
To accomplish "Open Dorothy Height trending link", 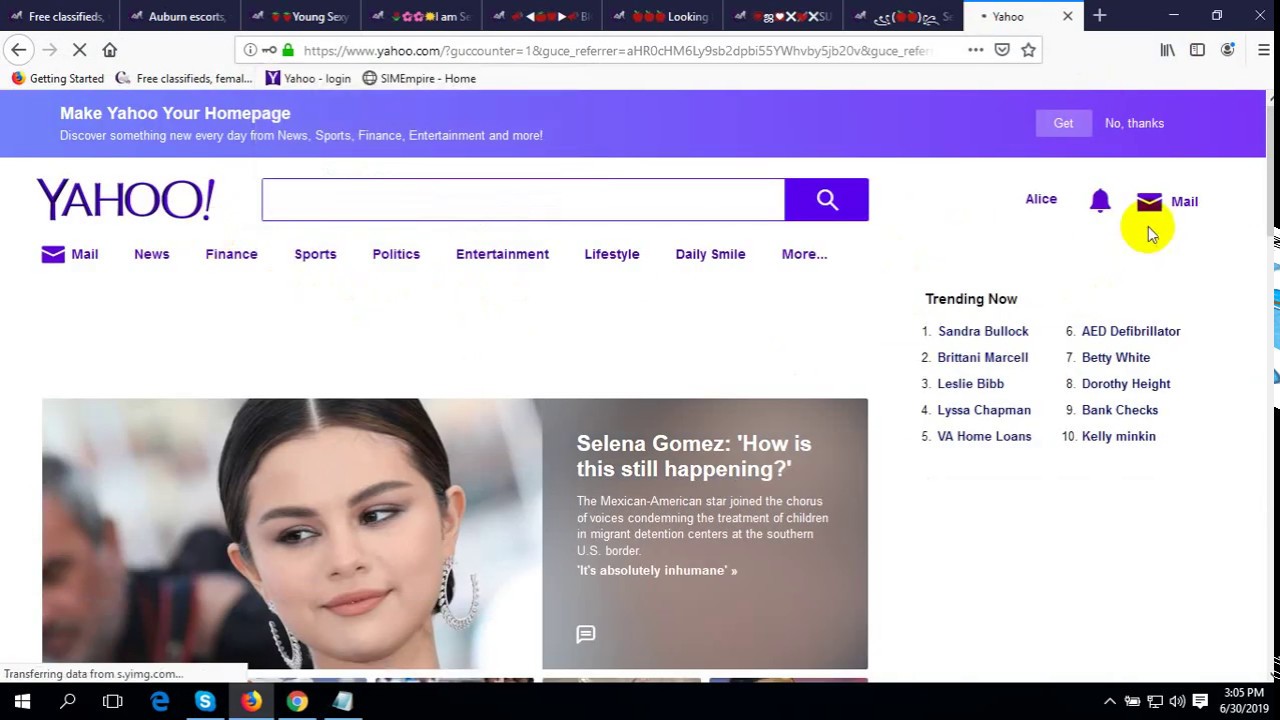I will (x=1126, y=384).
